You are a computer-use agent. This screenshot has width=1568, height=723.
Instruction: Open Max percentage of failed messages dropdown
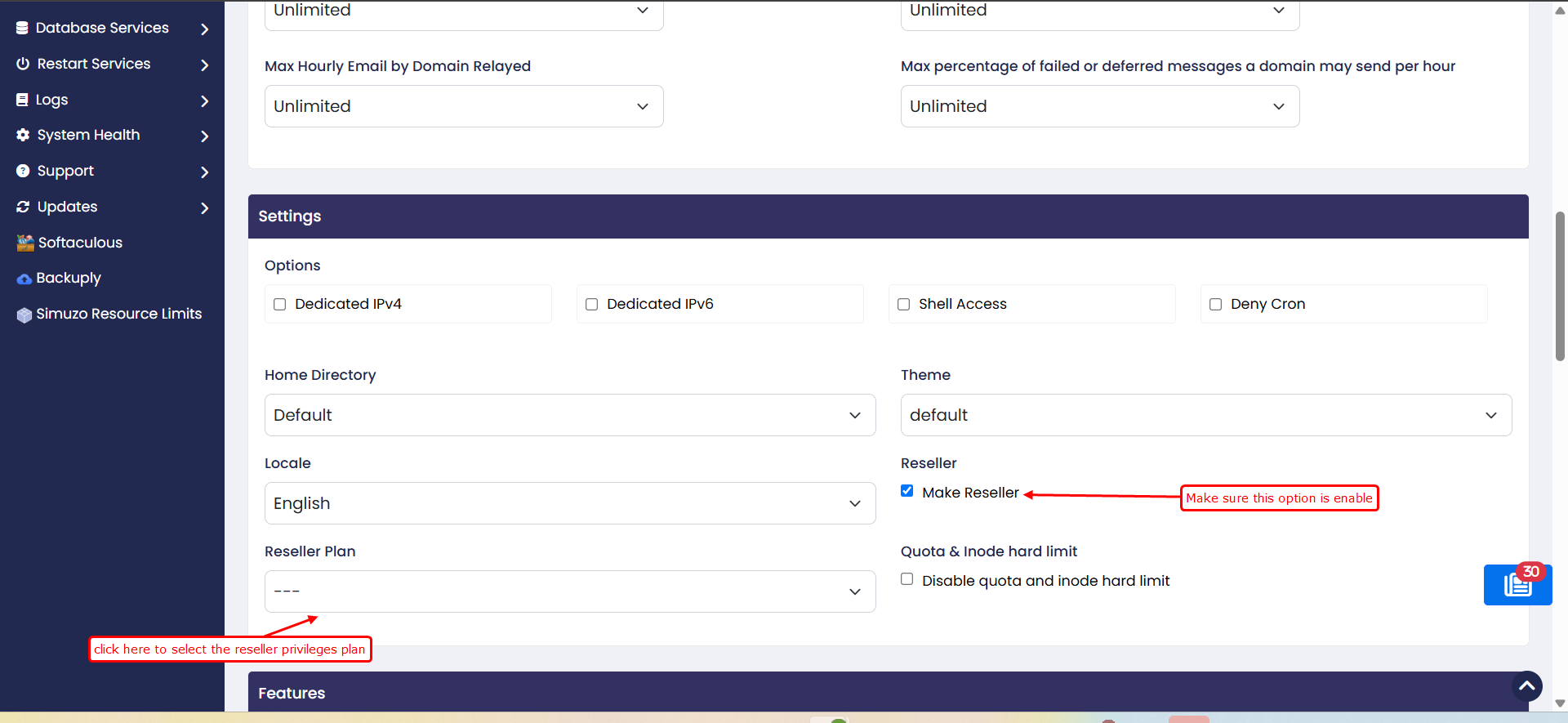click(x=1100, y=106)
